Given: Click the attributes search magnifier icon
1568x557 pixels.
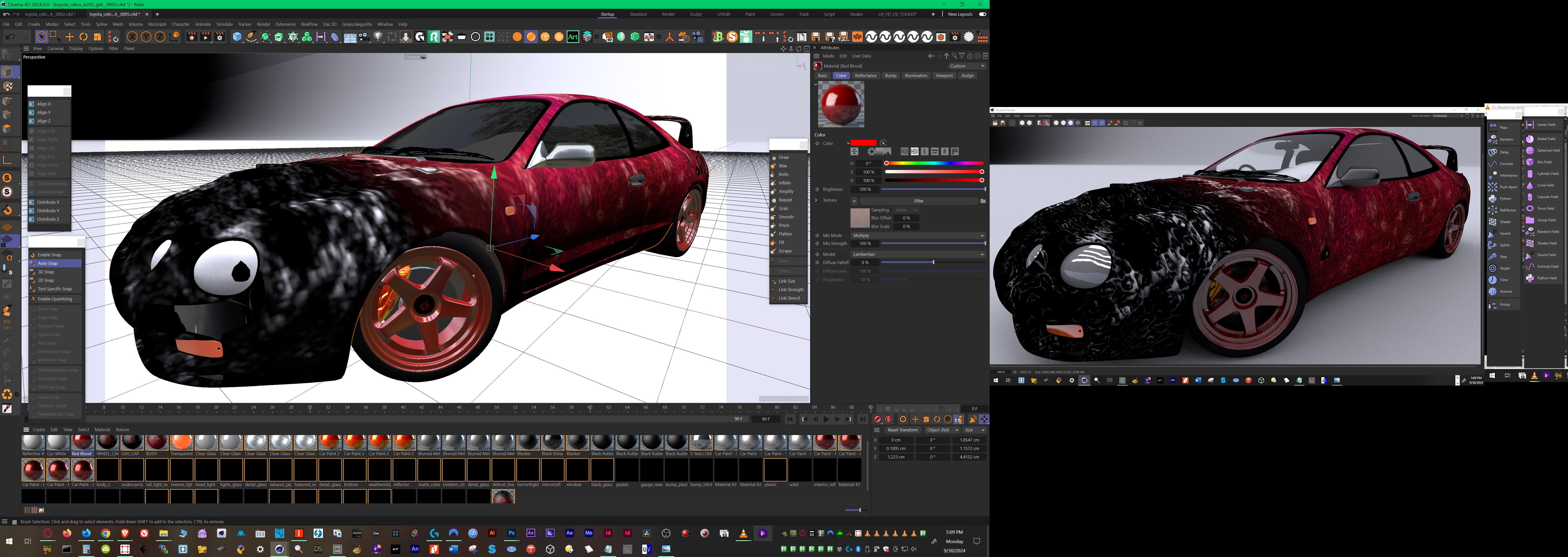Looking at the screenshot, I should (954, 56).
